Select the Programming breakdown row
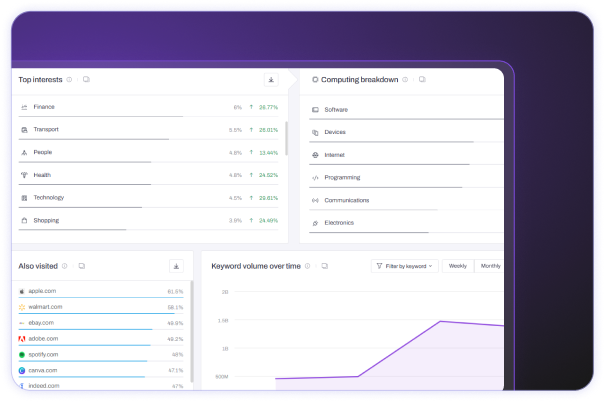The height and width of the screenshot is (402, 605). [x=406, y=178]
